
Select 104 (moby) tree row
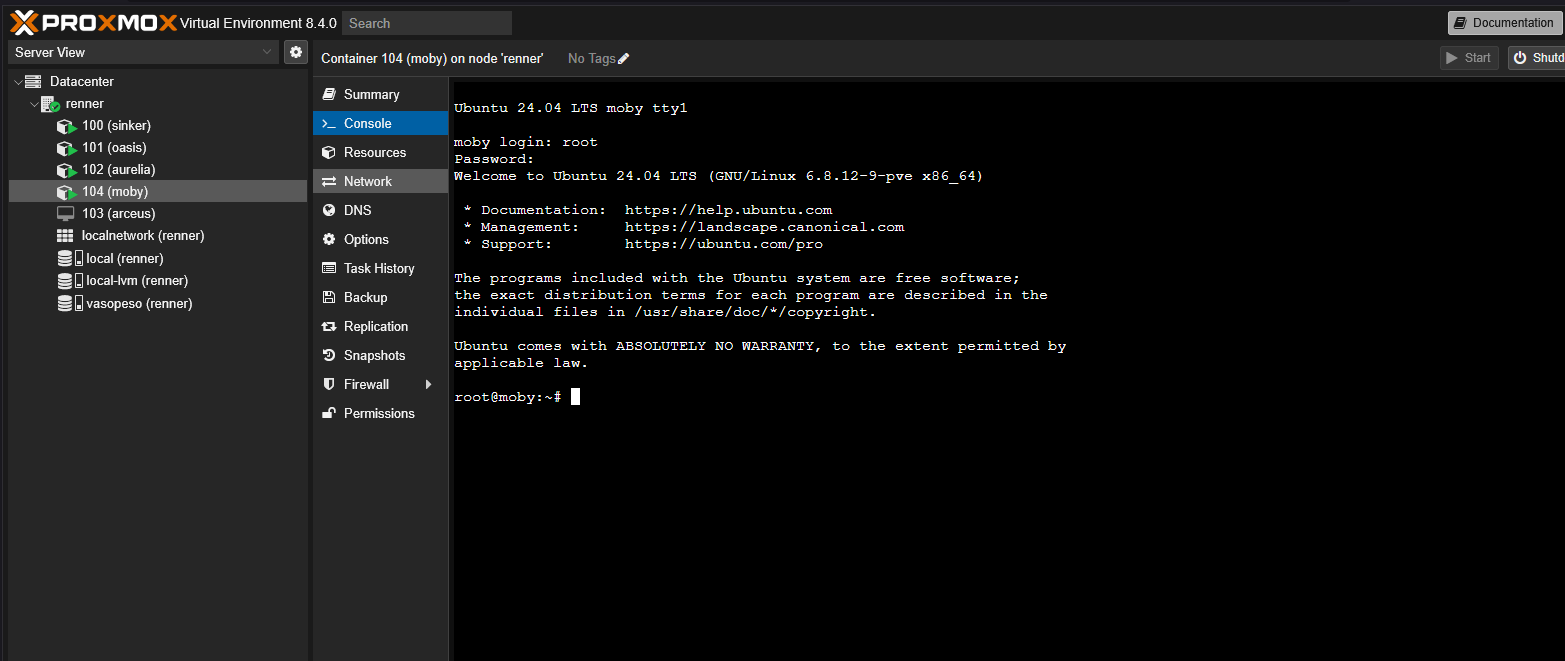click(x=158, y=191)
